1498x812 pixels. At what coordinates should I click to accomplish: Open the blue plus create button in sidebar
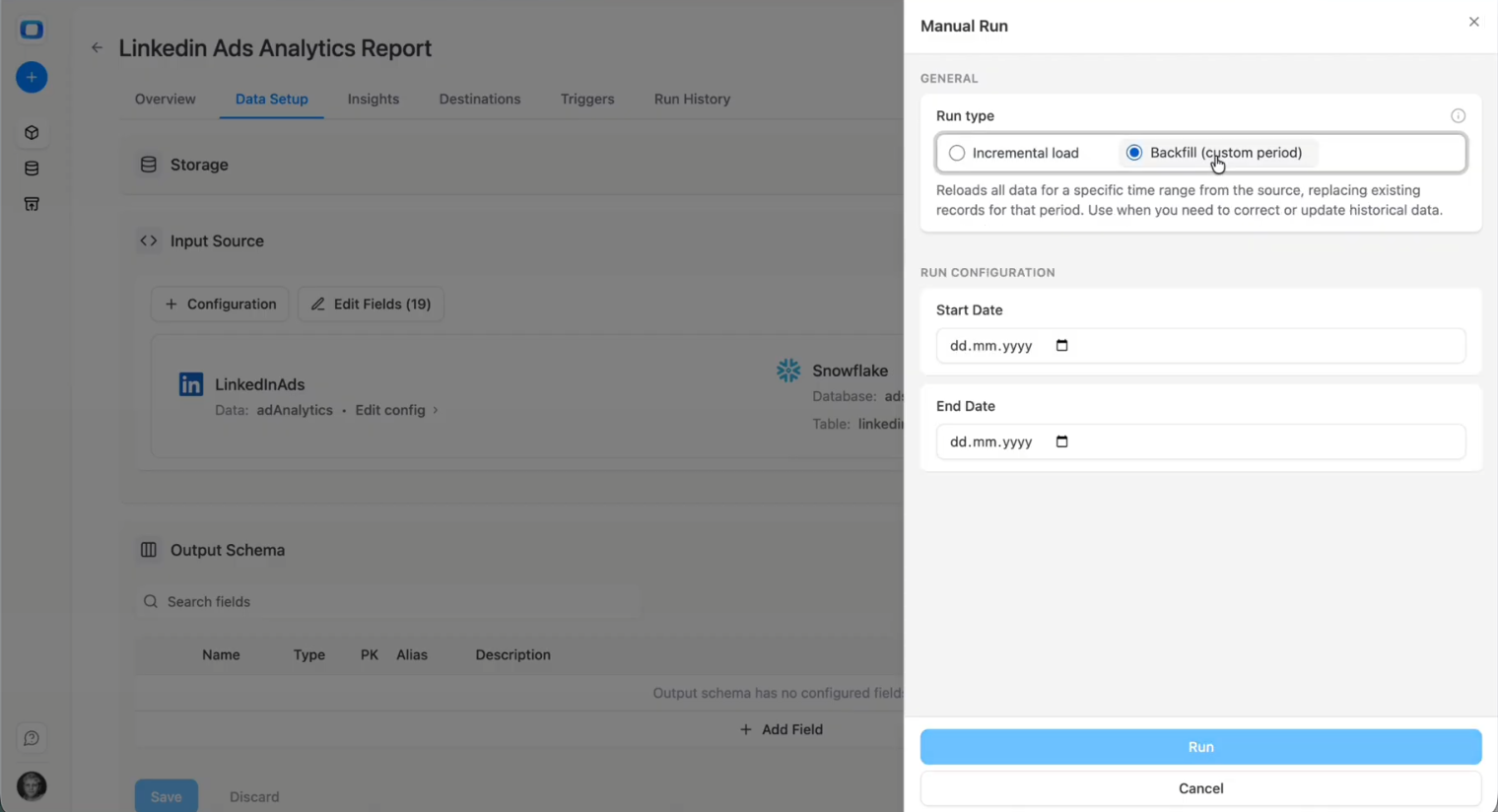point(31,77)
